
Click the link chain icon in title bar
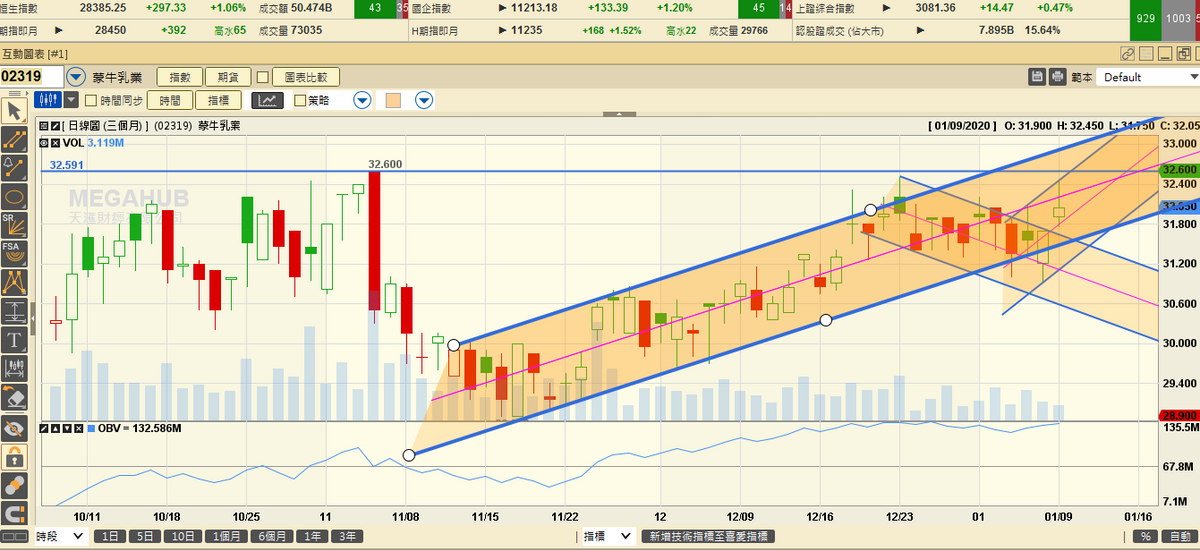coord(1128,53)
